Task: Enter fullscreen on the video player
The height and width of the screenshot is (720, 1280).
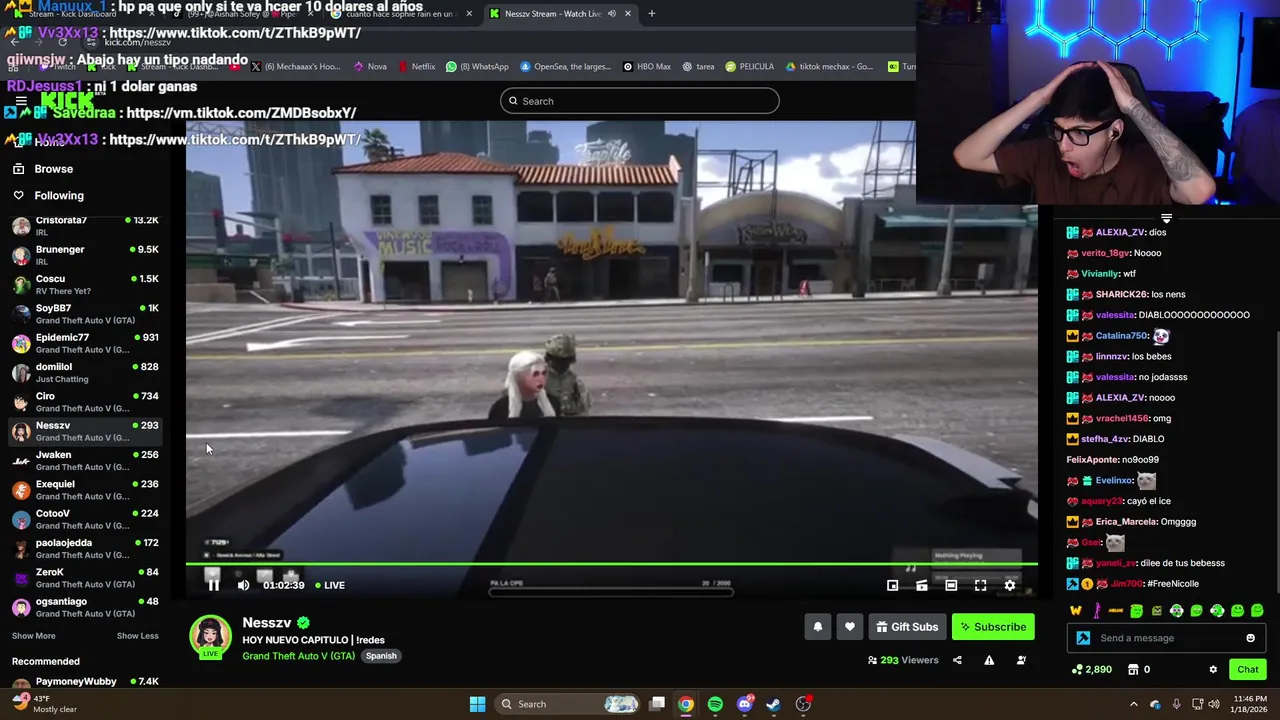Action: click(x=980, y=585)
